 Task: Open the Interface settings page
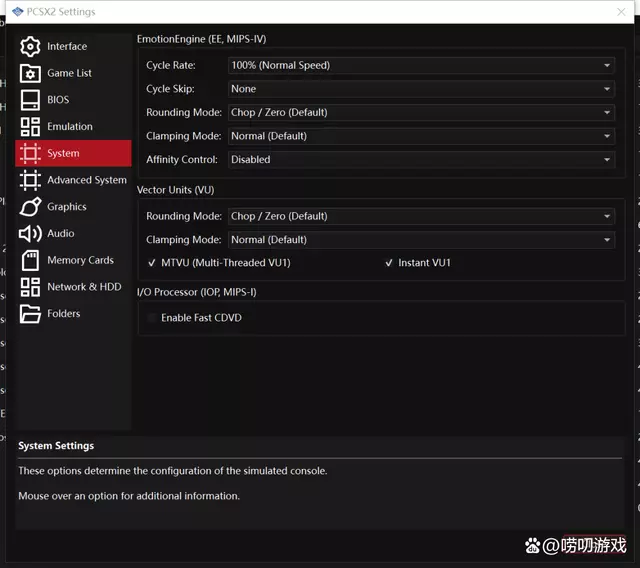(x=73, y=47)
